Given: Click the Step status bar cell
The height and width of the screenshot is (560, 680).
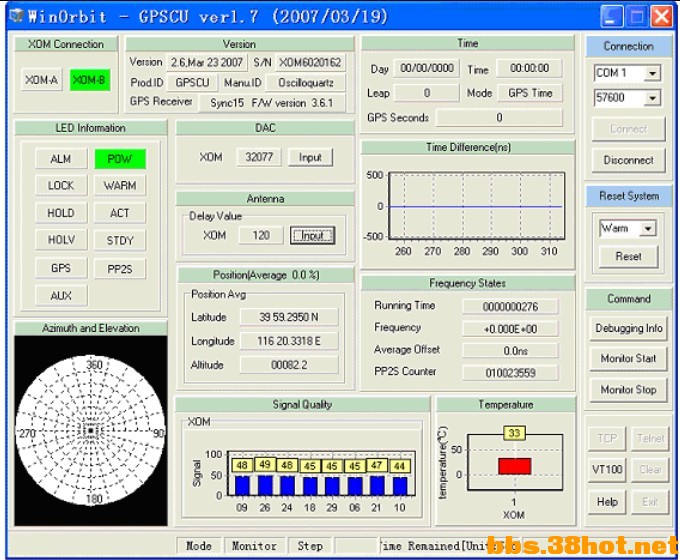Looking at the screenshot, I should click(x=310, y=546).
